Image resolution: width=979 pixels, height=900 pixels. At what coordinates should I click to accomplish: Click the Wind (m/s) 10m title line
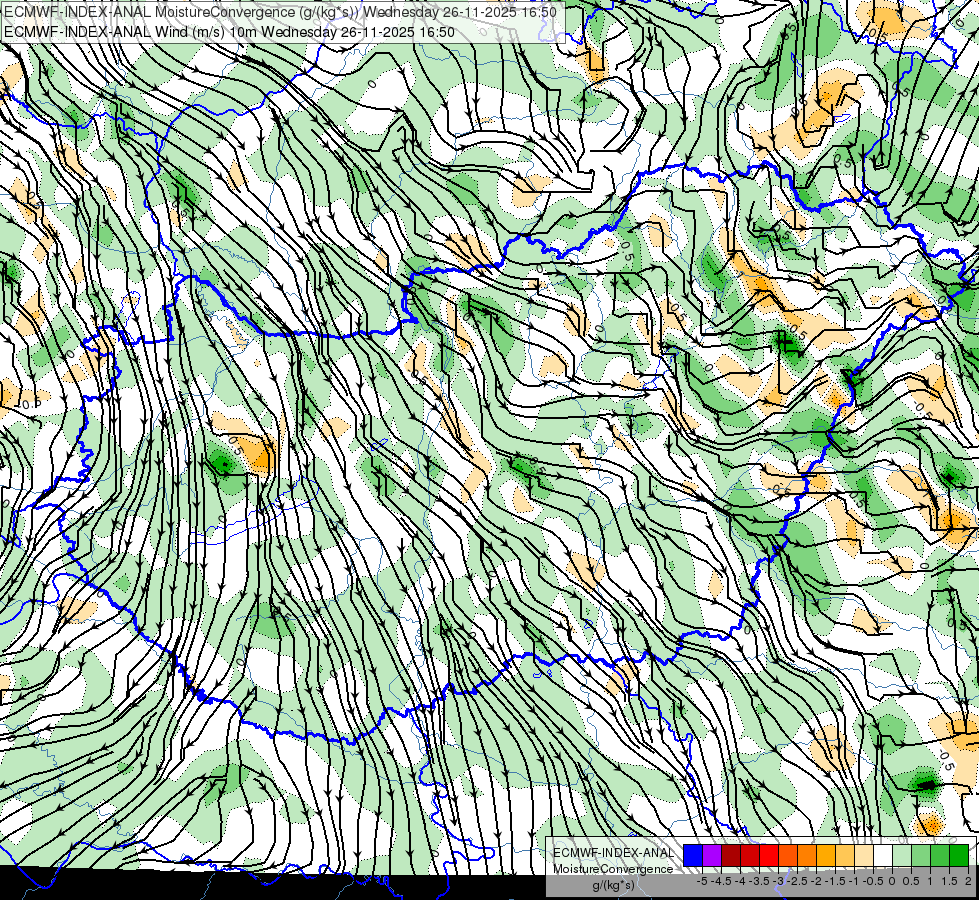229,32
